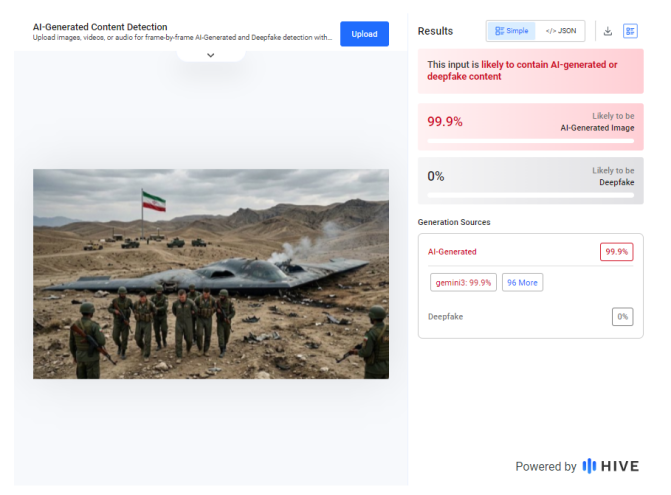671x495 pixels.
Task: Click the Deepfake 0% score badge
Action: tap(622, 317)
